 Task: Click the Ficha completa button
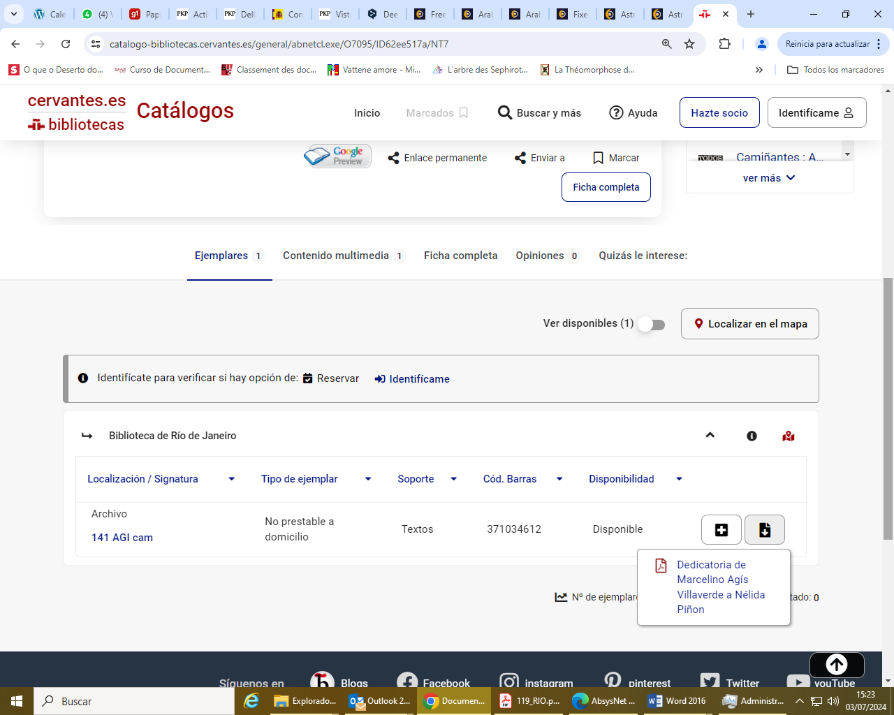tap(605, 187)
